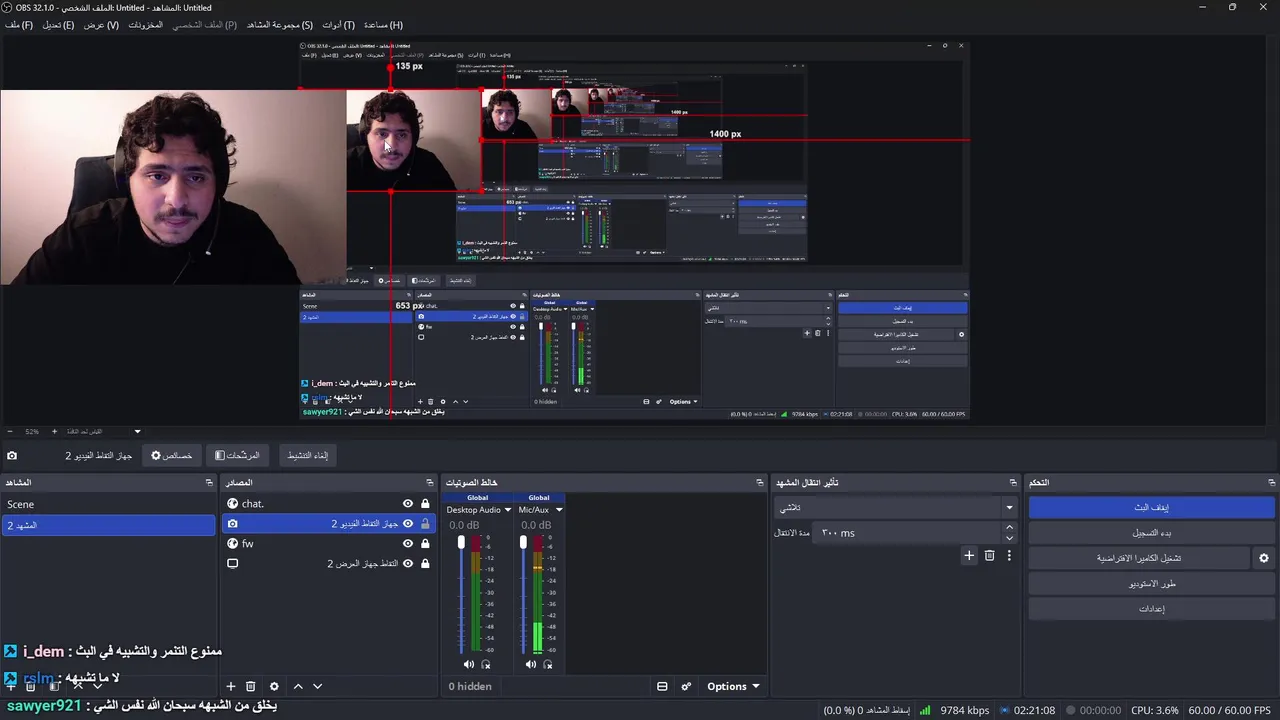Switch audio mixer layout icon
Viewport: 1280px width, 720px height.
662,686
